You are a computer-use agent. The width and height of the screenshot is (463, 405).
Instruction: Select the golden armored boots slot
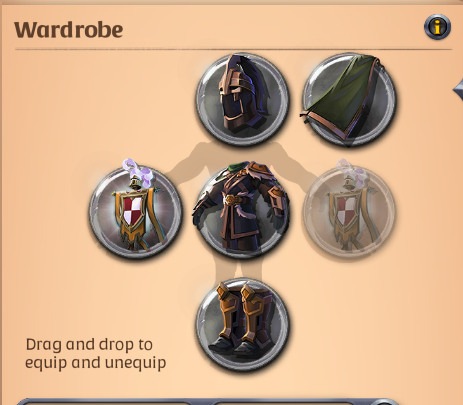pos(243,323)
